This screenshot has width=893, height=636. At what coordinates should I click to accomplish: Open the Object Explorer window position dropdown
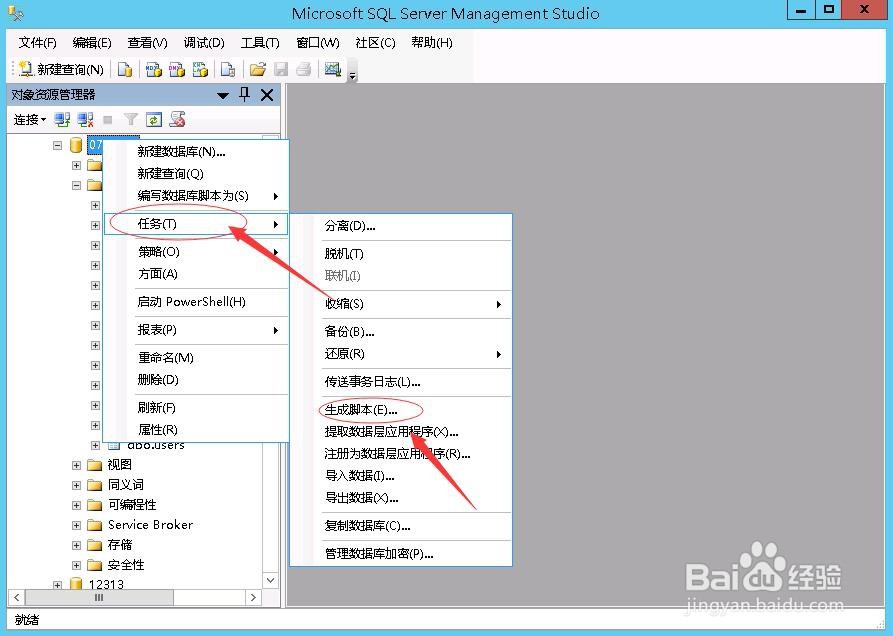pyautogui.click(x=223, y=95)
